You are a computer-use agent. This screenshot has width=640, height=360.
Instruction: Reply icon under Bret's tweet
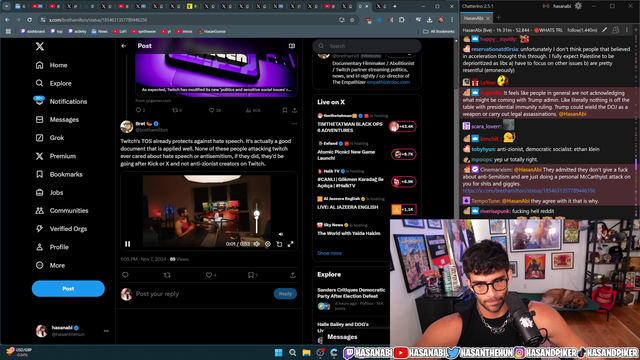[x=125, y=275]
